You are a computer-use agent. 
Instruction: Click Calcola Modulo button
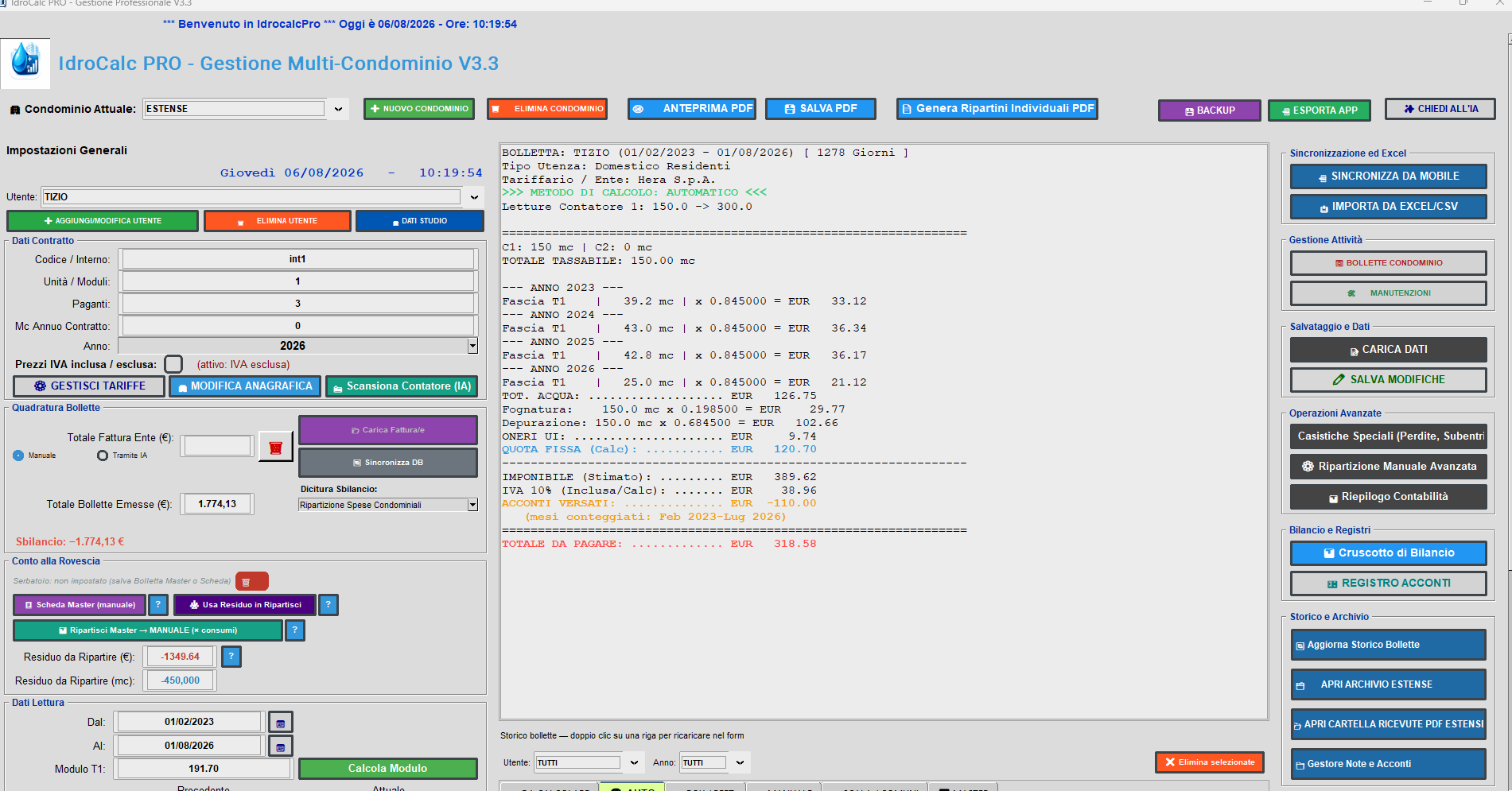tap(387, 769)
